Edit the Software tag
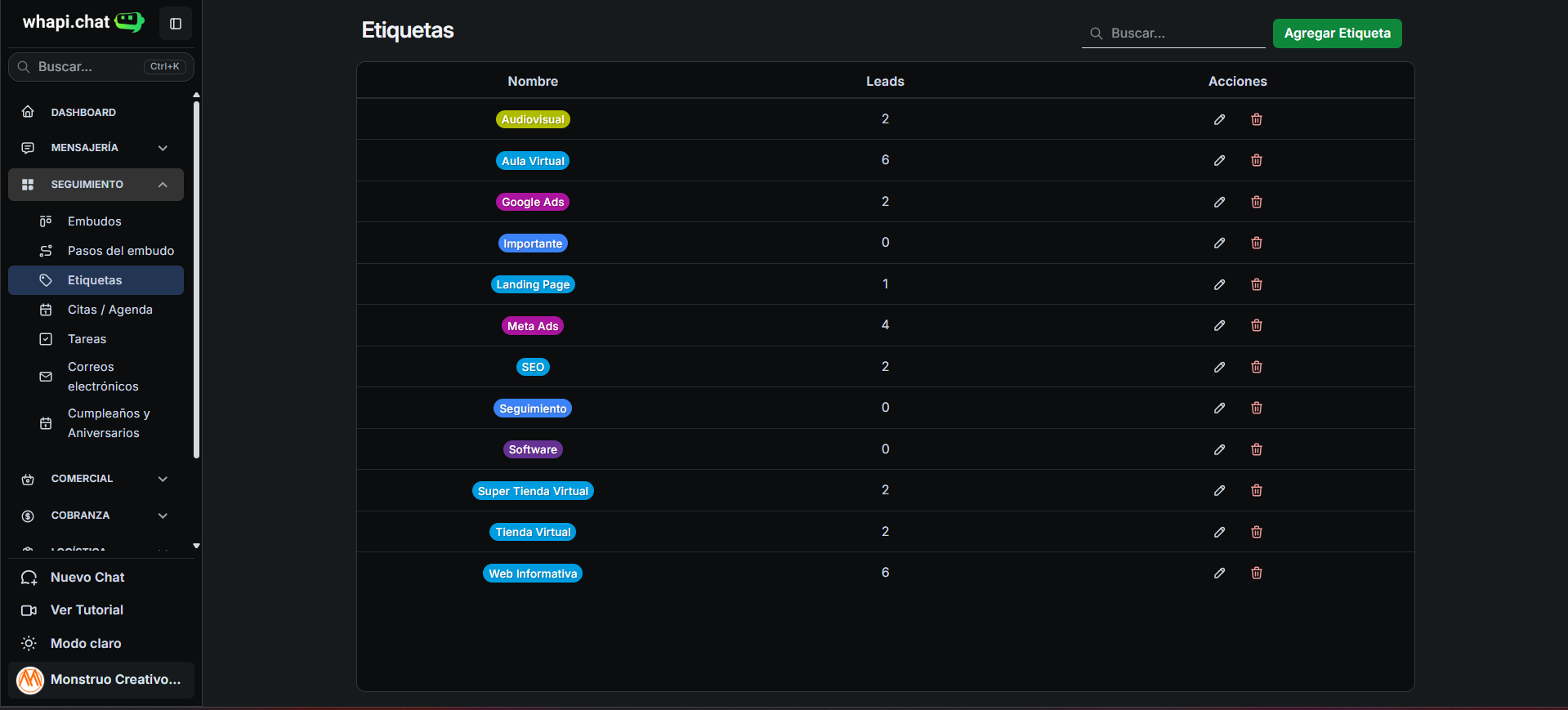 [1219, 449]
